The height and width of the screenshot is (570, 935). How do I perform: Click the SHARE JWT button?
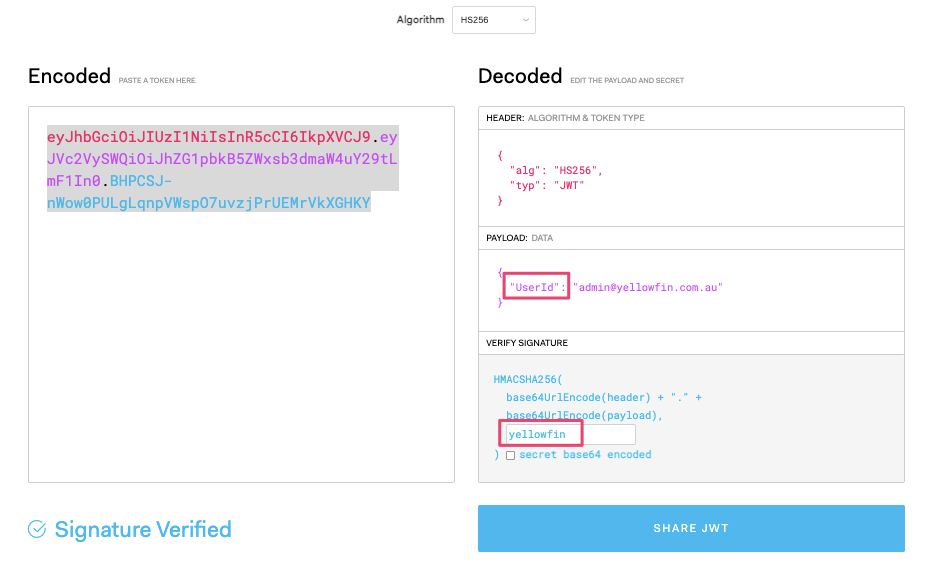tap(691, 528)
